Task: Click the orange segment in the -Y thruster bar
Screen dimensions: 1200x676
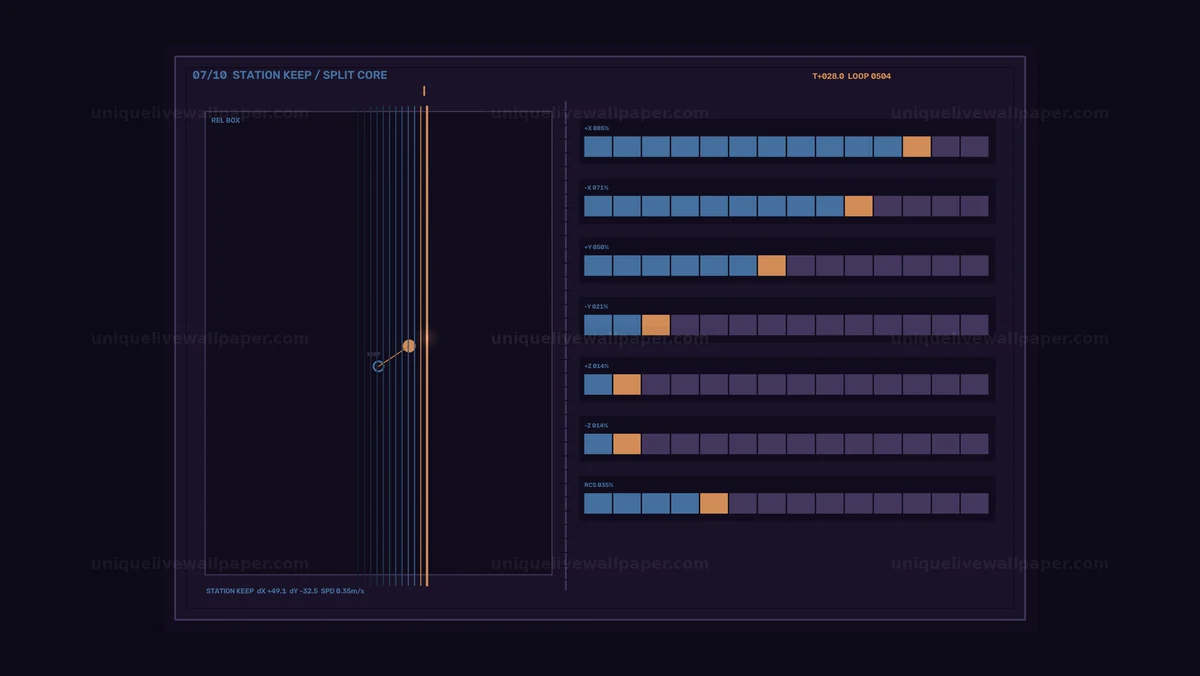Action: pos(656,325)
